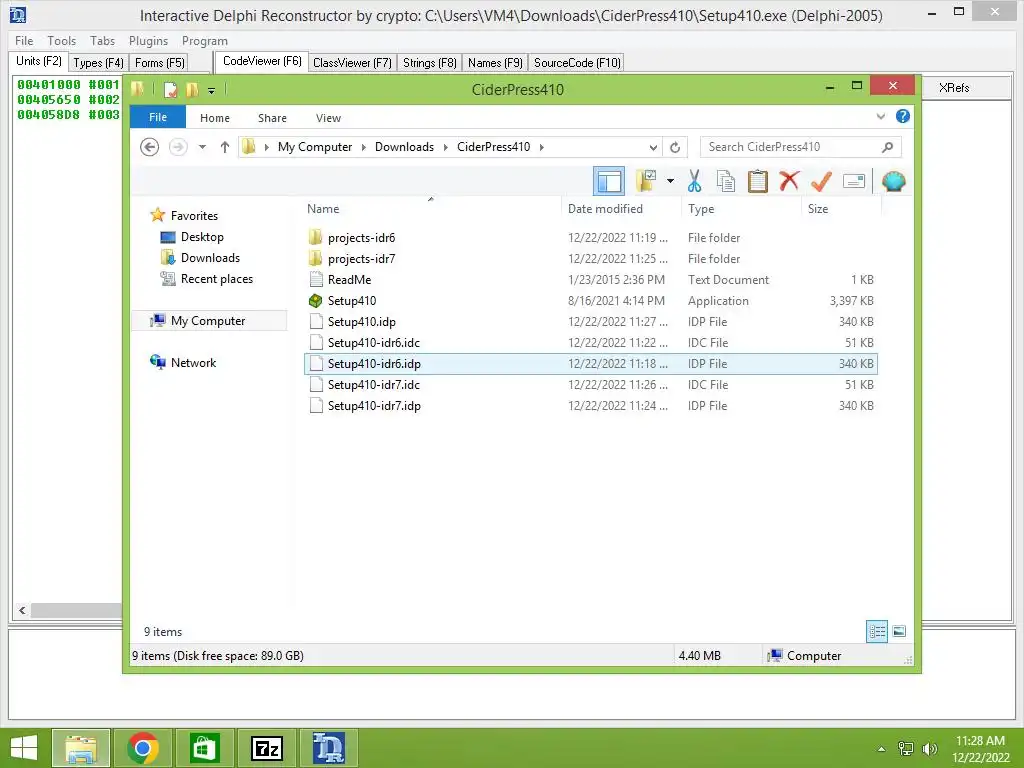Image resolution: width=1024 pixels, height=768 pixels.
Task: Open the IDR Plugins menu
Action: coord(148,40)
